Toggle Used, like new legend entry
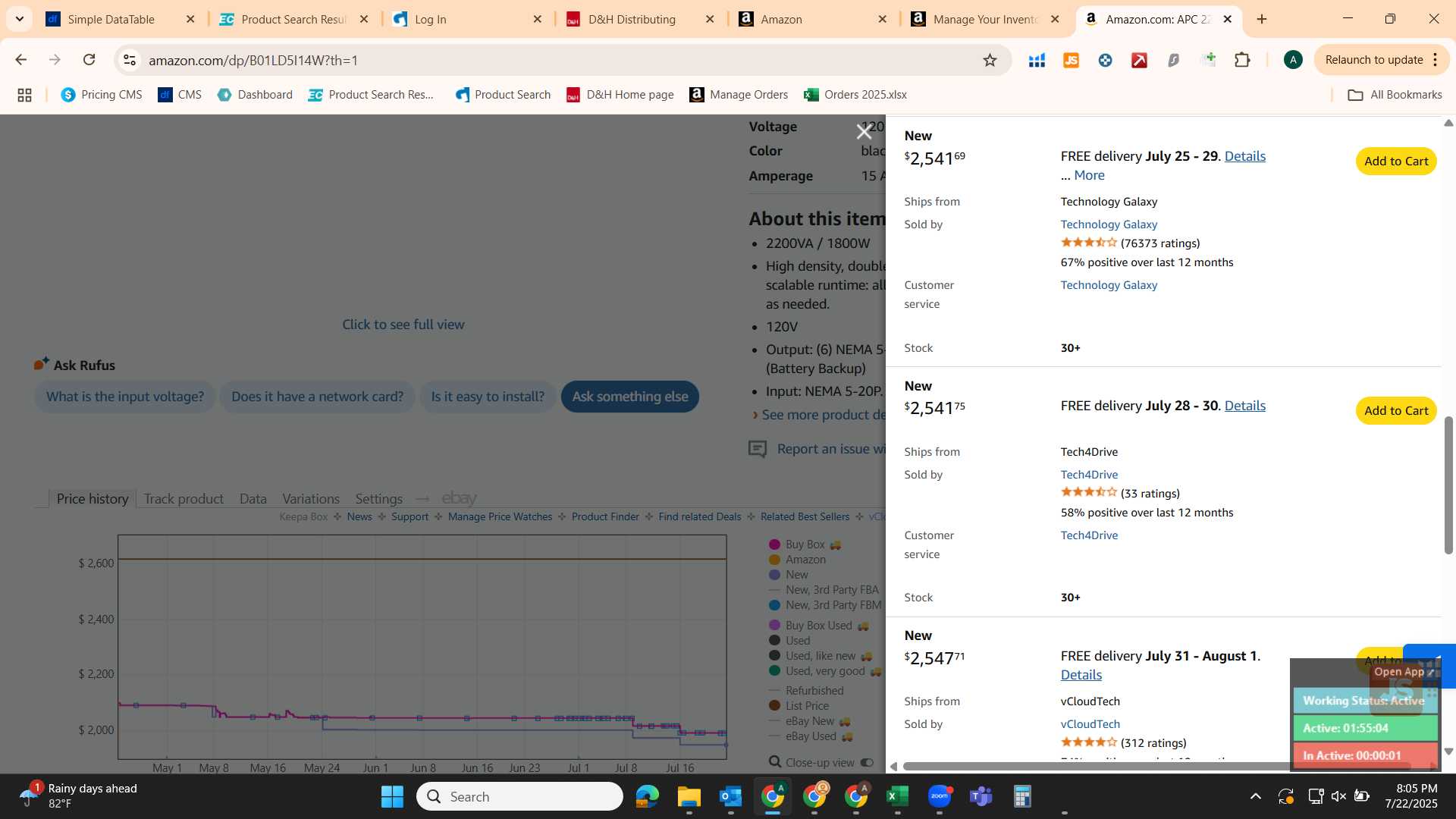1456x819 pixels. pos(821,656)
